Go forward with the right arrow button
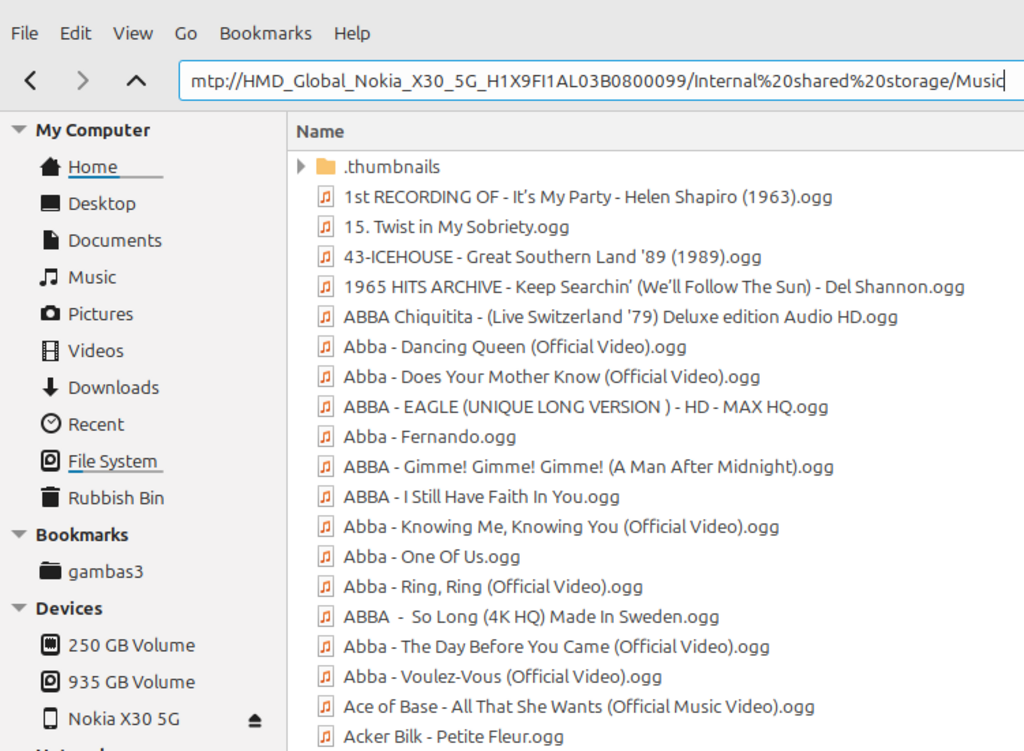The height and width of the screenshot is (751, 1024). coord(82,80)
